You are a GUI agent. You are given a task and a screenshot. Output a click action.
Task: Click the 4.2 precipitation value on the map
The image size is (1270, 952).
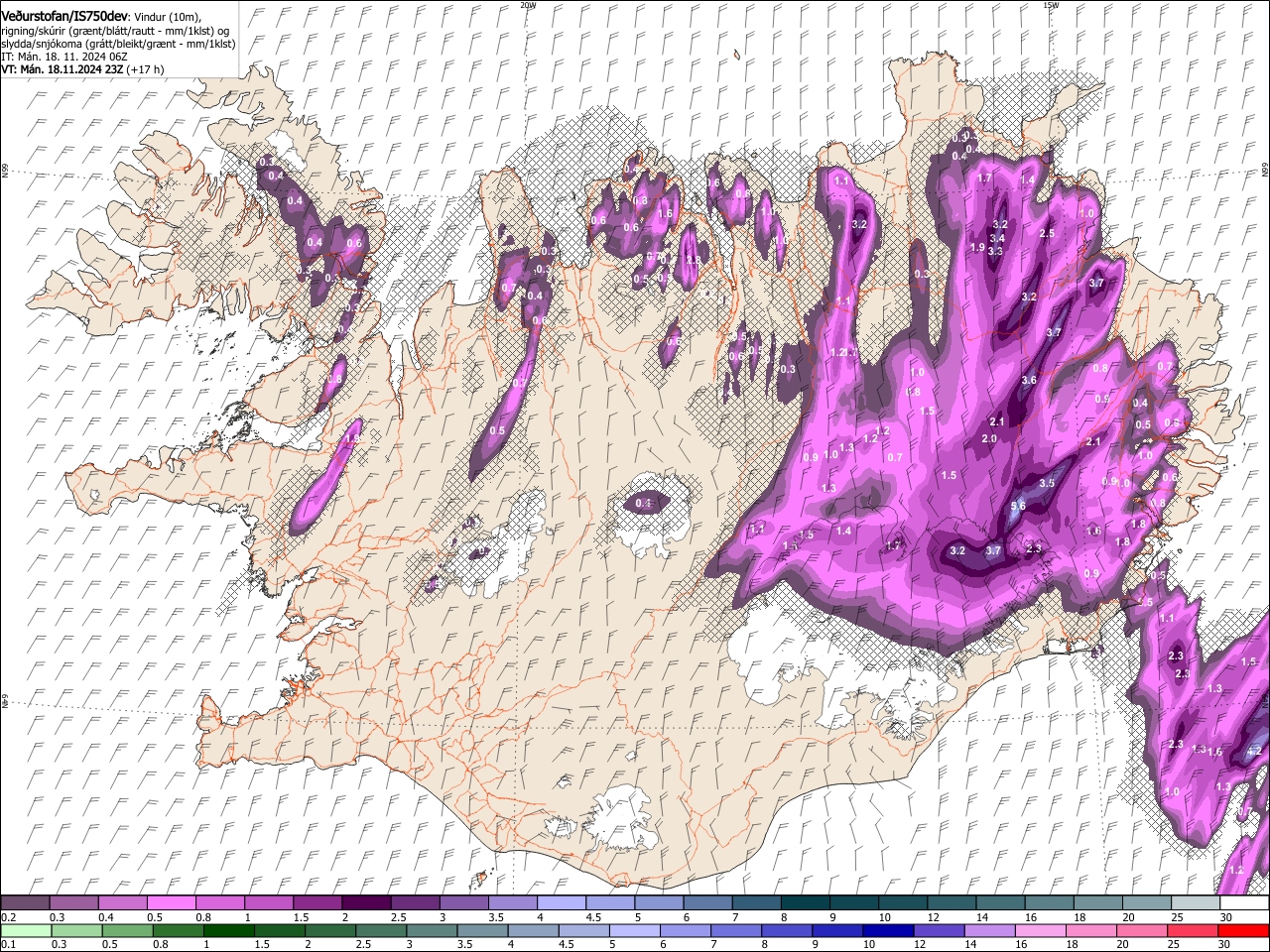click(1253, 751)
